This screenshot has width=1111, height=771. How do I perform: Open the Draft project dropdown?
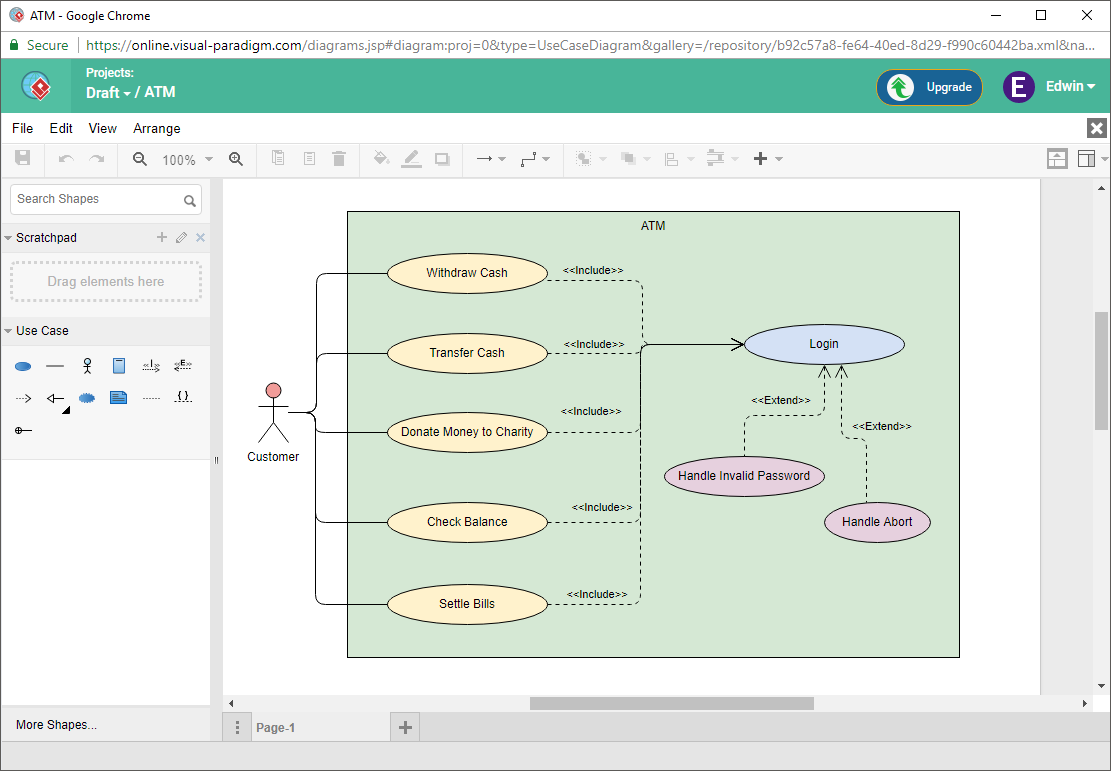(108, 93)
